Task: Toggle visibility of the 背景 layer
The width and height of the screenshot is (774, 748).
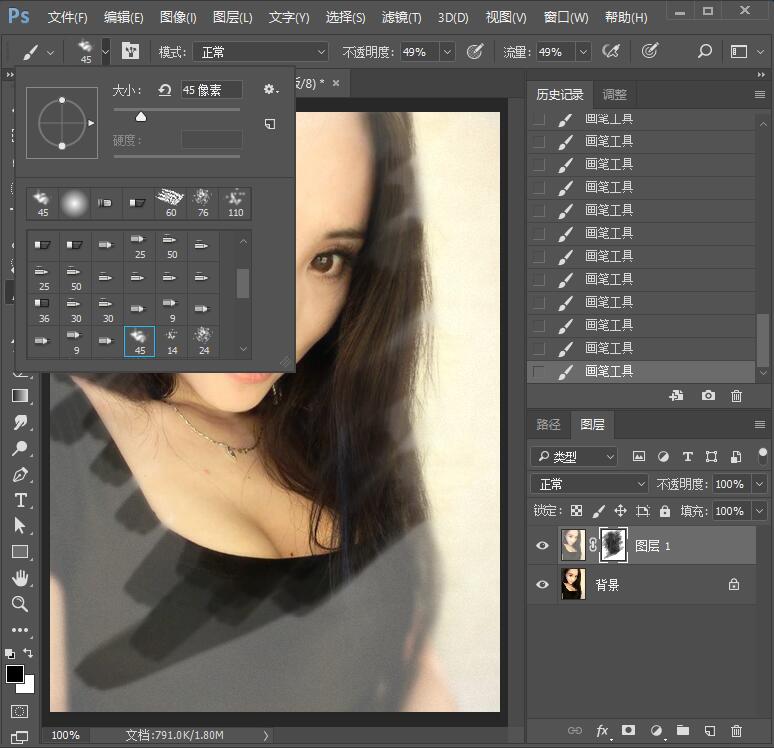Action: pyautogui.click(x=542, y=585)
